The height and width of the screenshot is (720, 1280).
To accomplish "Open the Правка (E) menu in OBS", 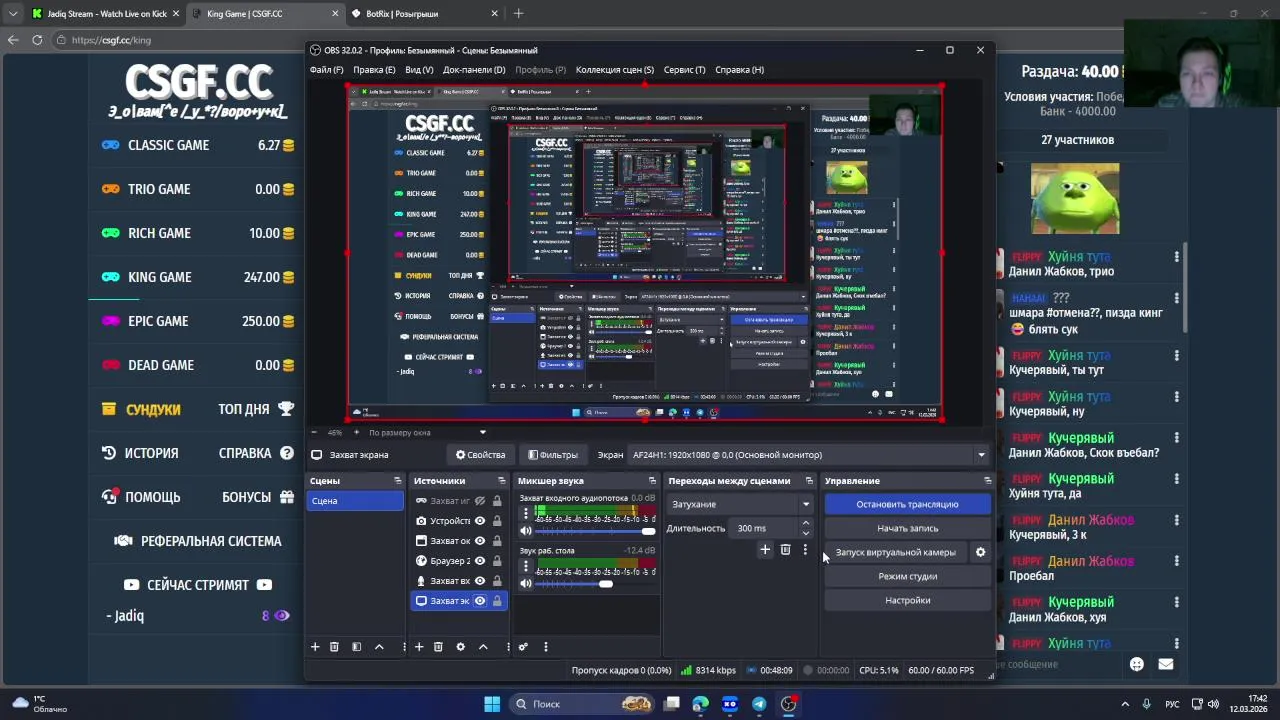I will (374, 70).
